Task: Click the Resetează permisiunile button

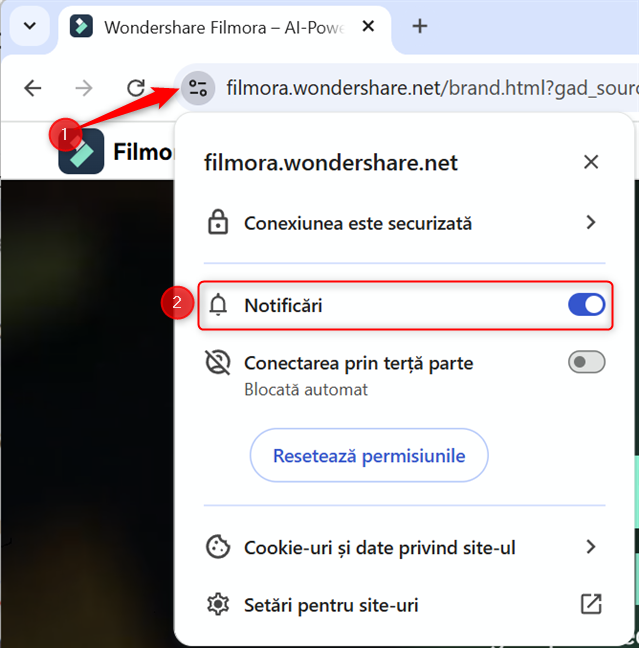Action: click(369, 456)
